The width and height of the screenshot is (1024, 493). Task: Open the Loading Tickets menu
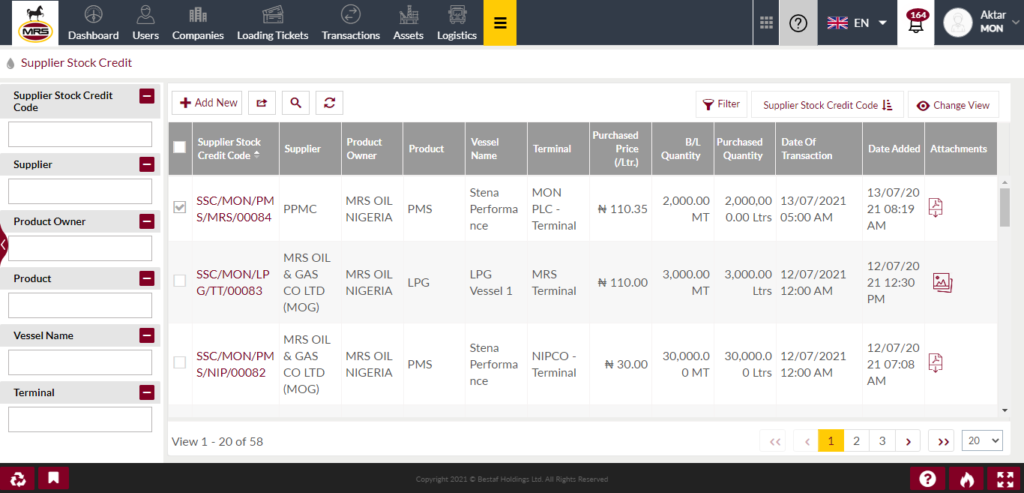coord(272,23)
